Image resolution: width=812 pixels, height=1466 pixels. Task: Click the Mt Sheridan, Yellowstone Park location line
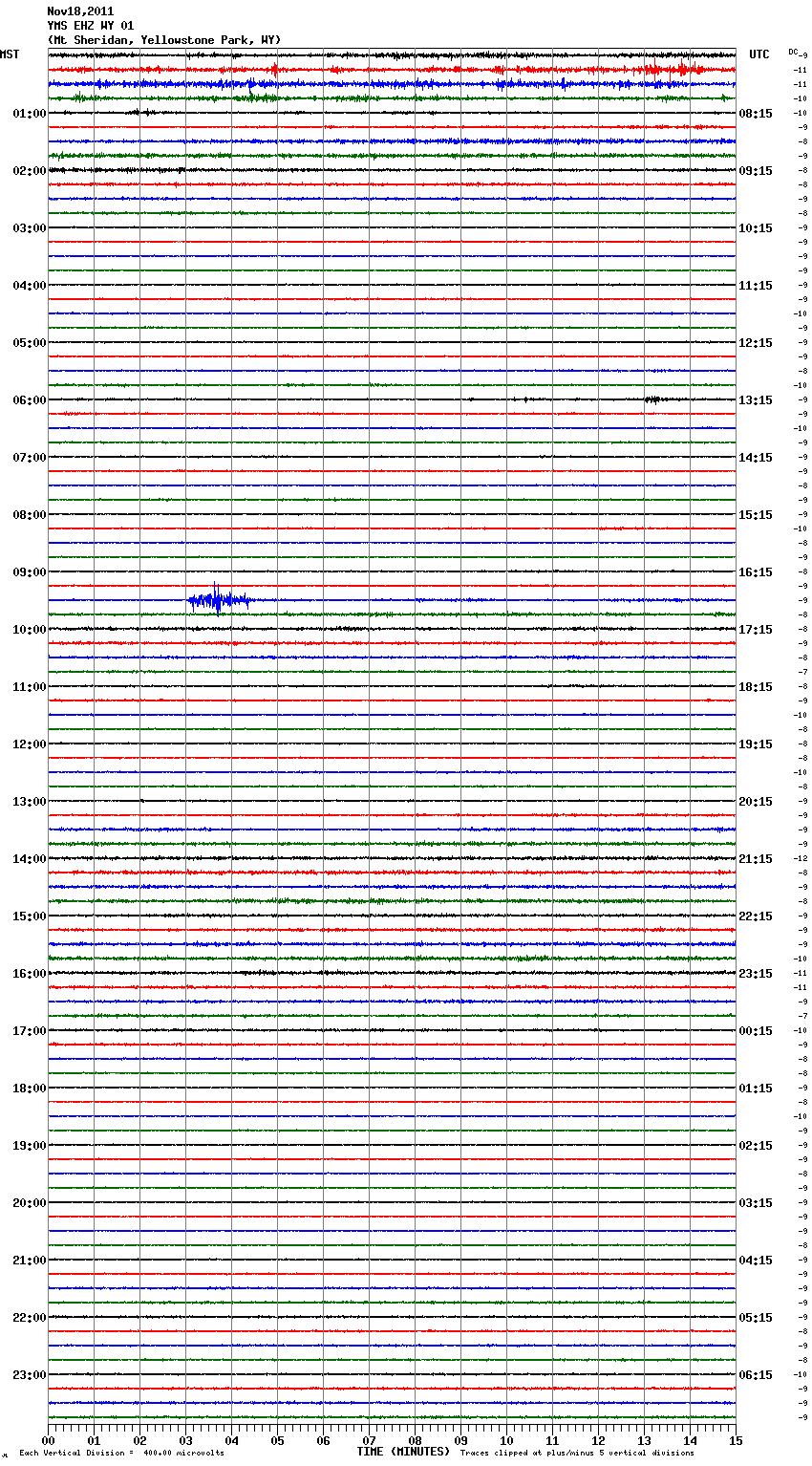(x=164, y=40)
